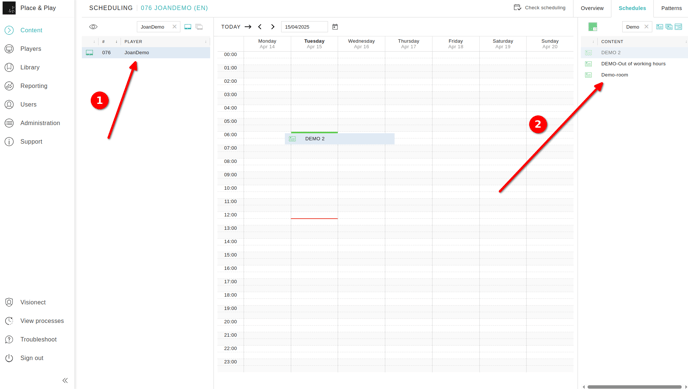The image size is (688, 389).
Task: Click the monitor icon in row 076
Action: coord(90,53)
